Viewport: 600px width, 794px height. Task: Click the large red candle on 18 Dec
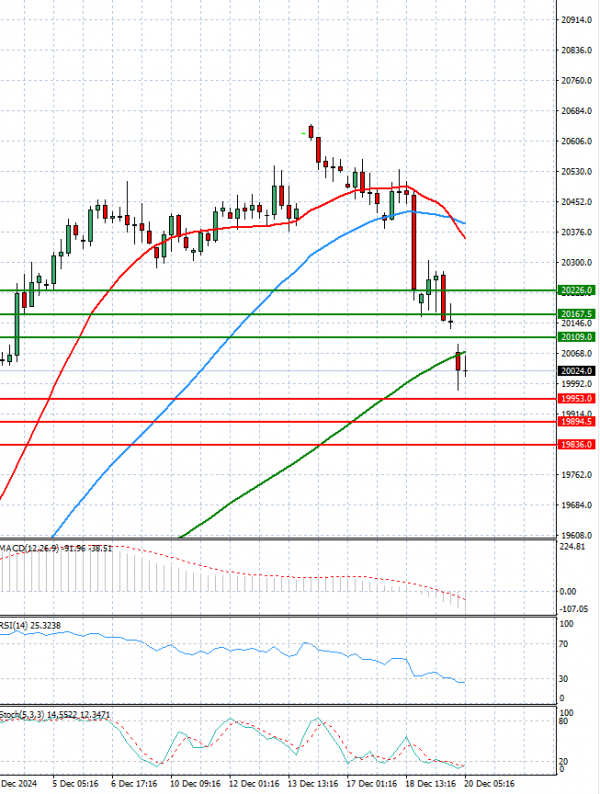[x=414, y=243]
